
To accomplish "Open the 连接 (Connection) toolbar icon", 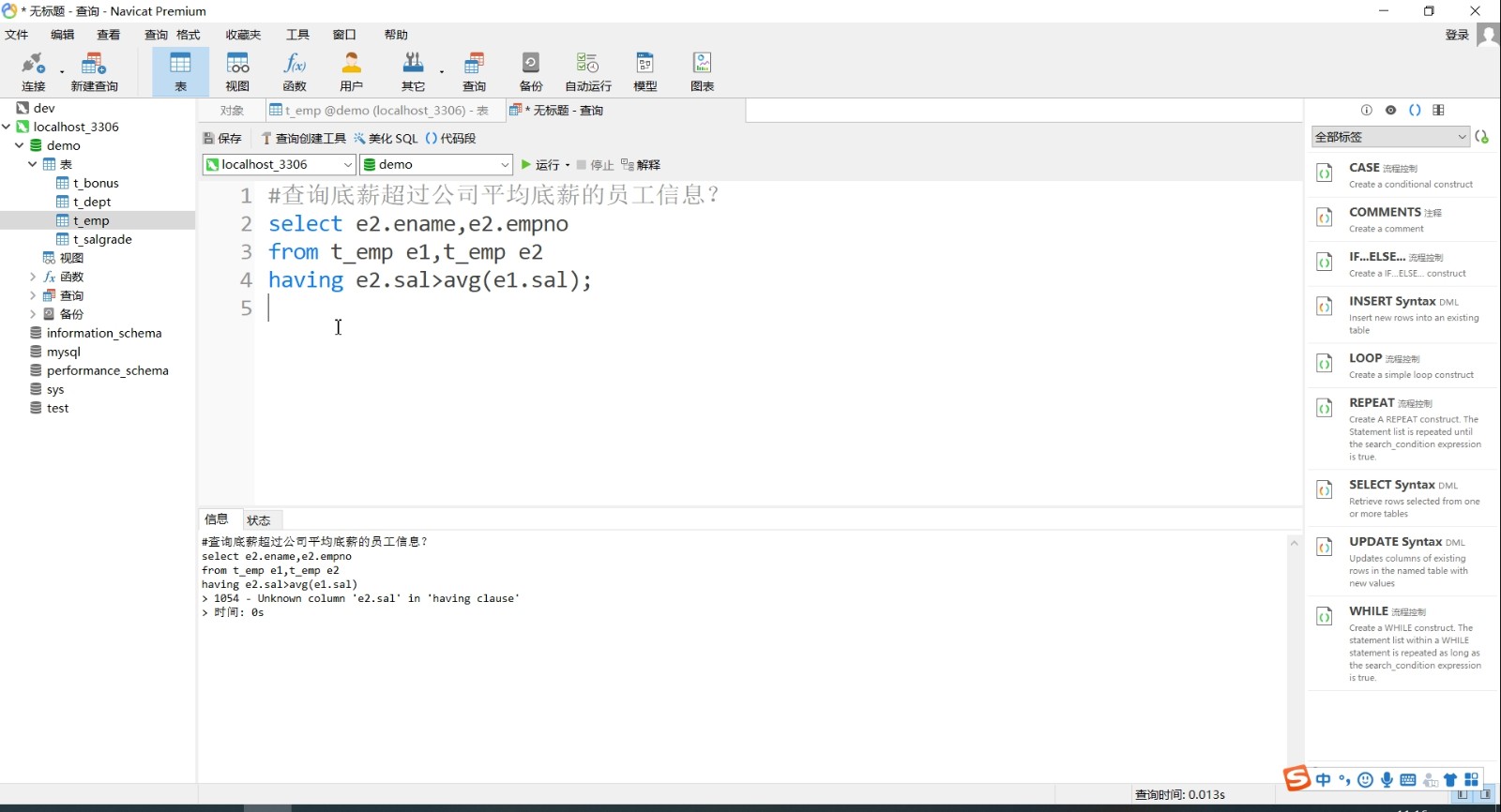I will click(x=34, y=72).
